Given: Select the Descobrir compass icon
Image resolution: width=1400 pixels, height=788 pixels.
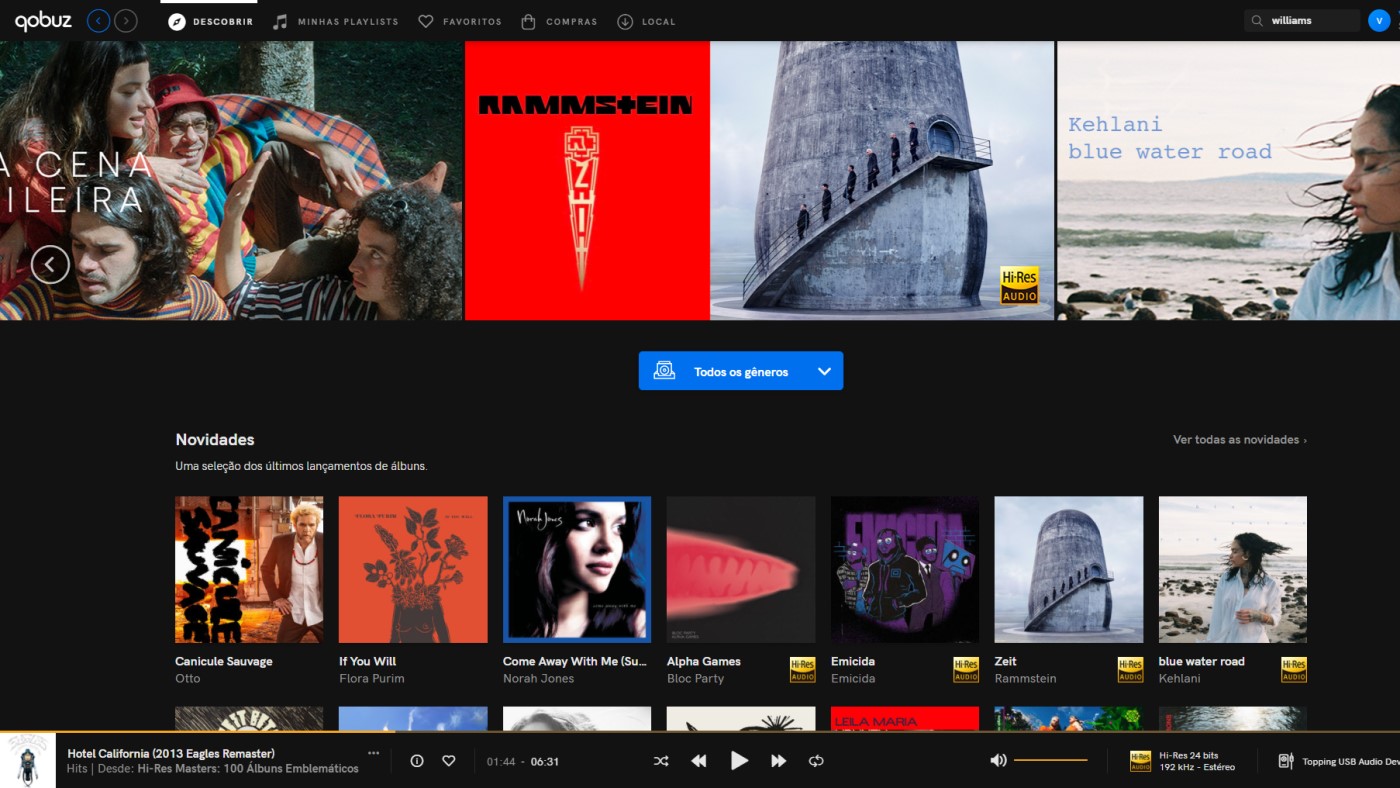Looking at the screenshot, I should (x=175, y=19).
